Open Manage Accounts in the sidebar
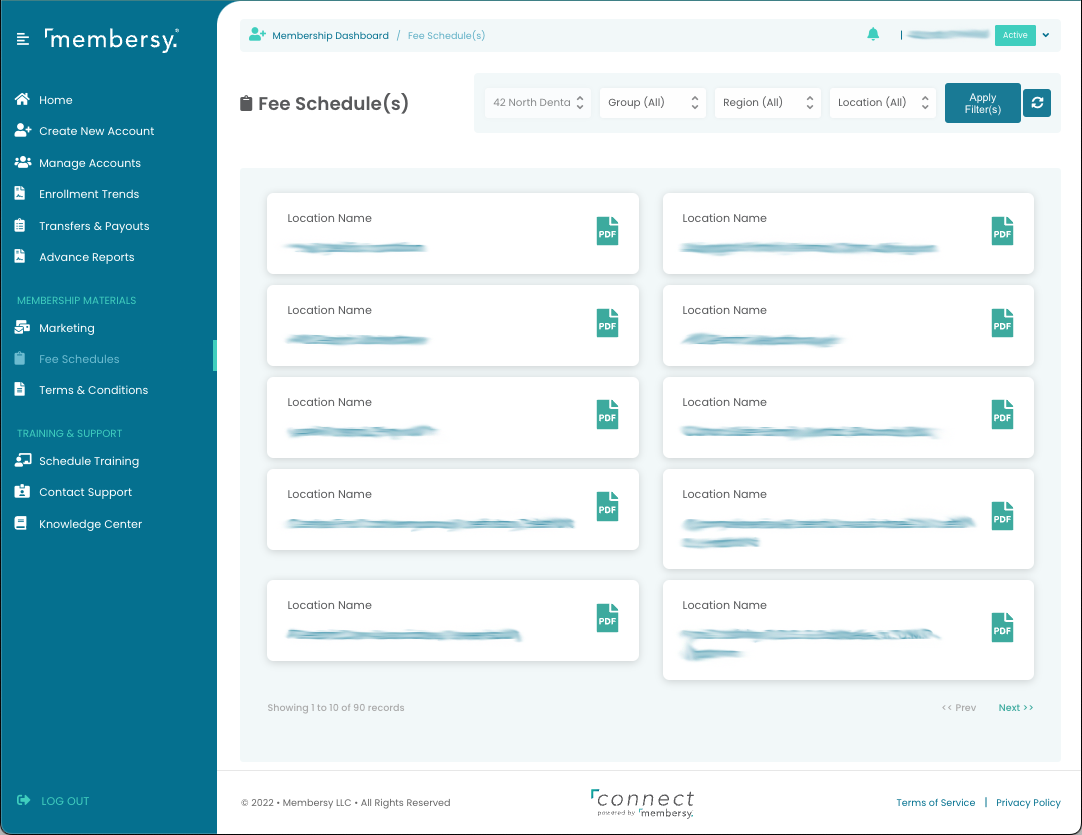This screenshot has height=835, width=1082. coord(89,163)
